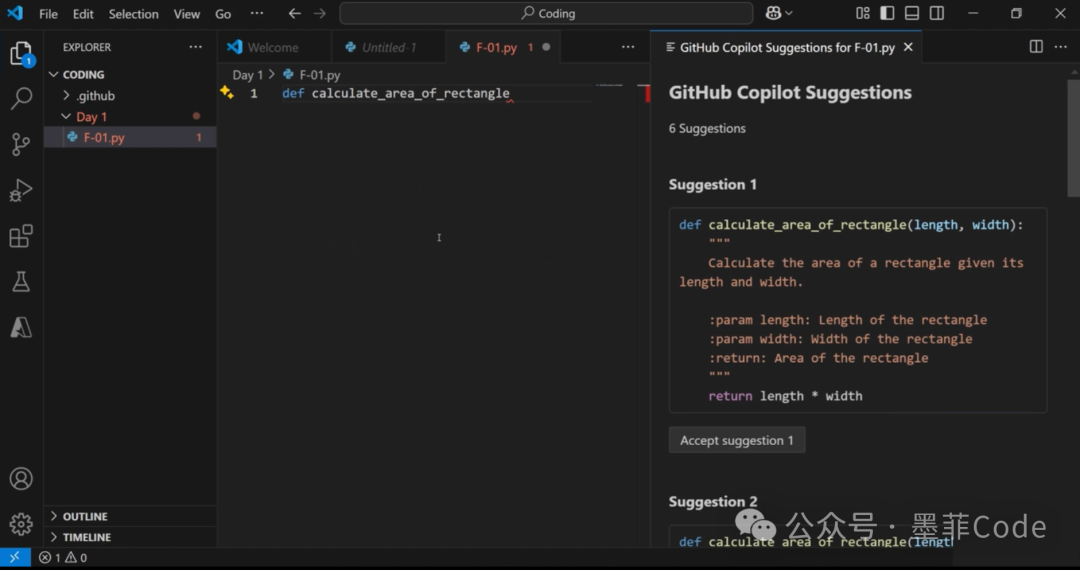Image resolution: width=1080 pixels, height=570 pixels.
Task: Click the remote window indicator in status bar
Action: 15,558
